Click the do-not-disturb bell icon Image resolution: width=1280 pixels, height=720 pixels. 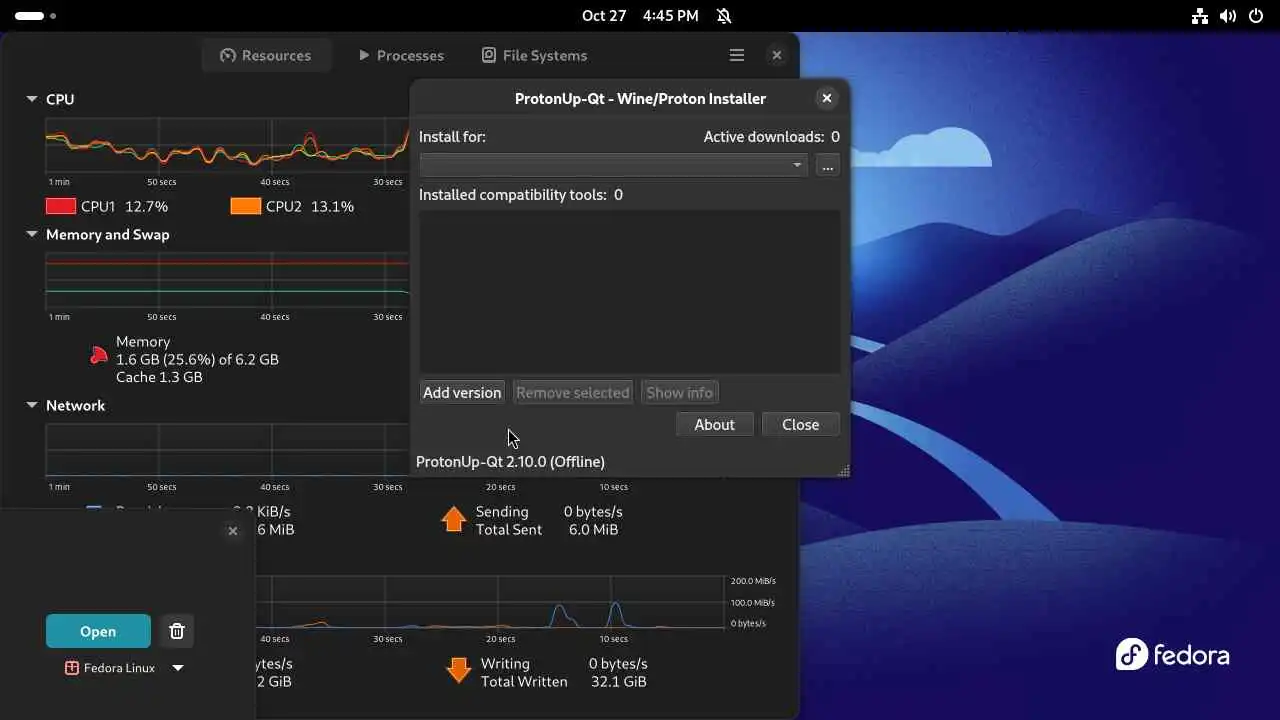724,16
